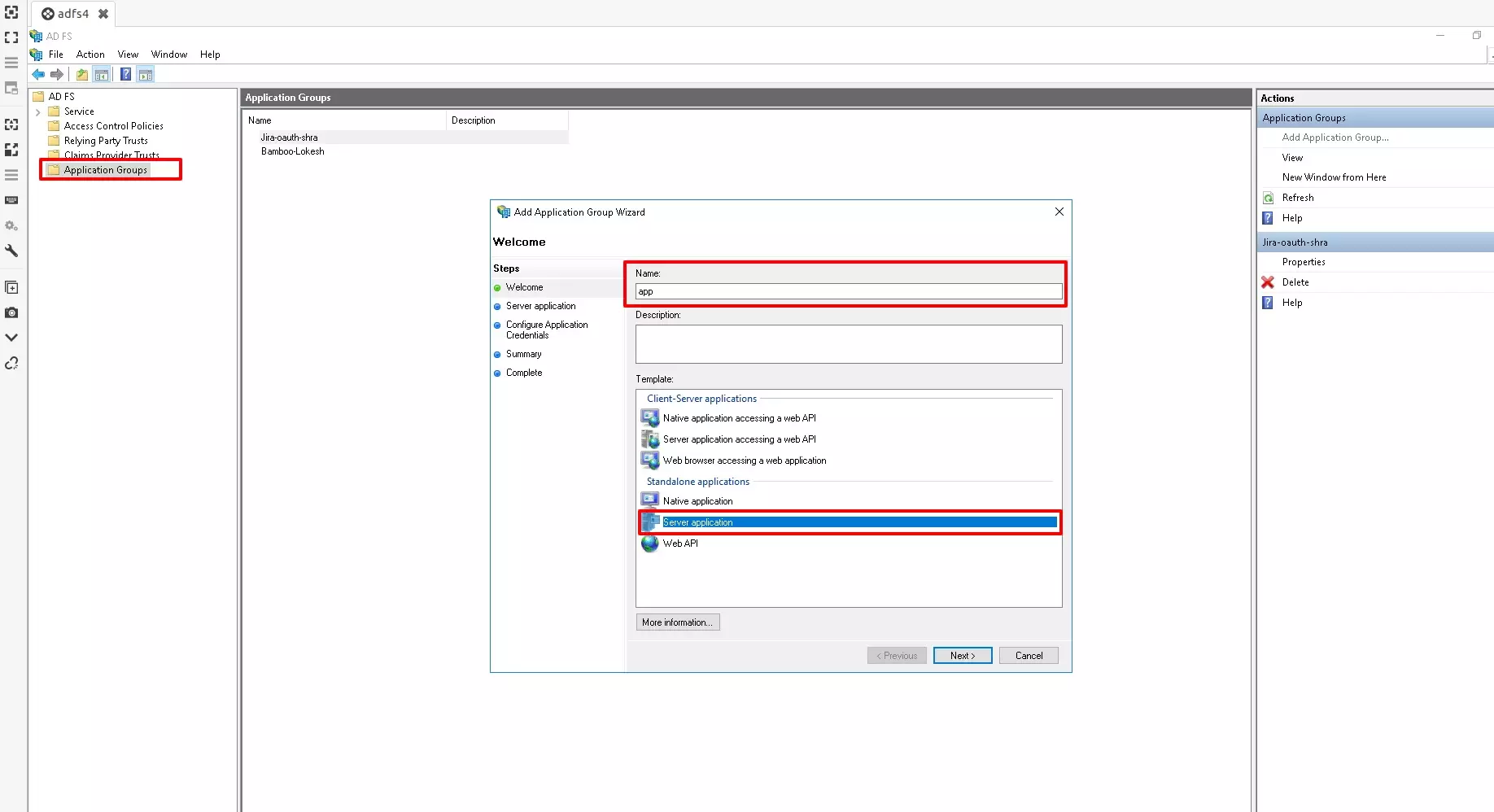Click the Next button in the wizard
1494x812 pixels.
(962, 655)
